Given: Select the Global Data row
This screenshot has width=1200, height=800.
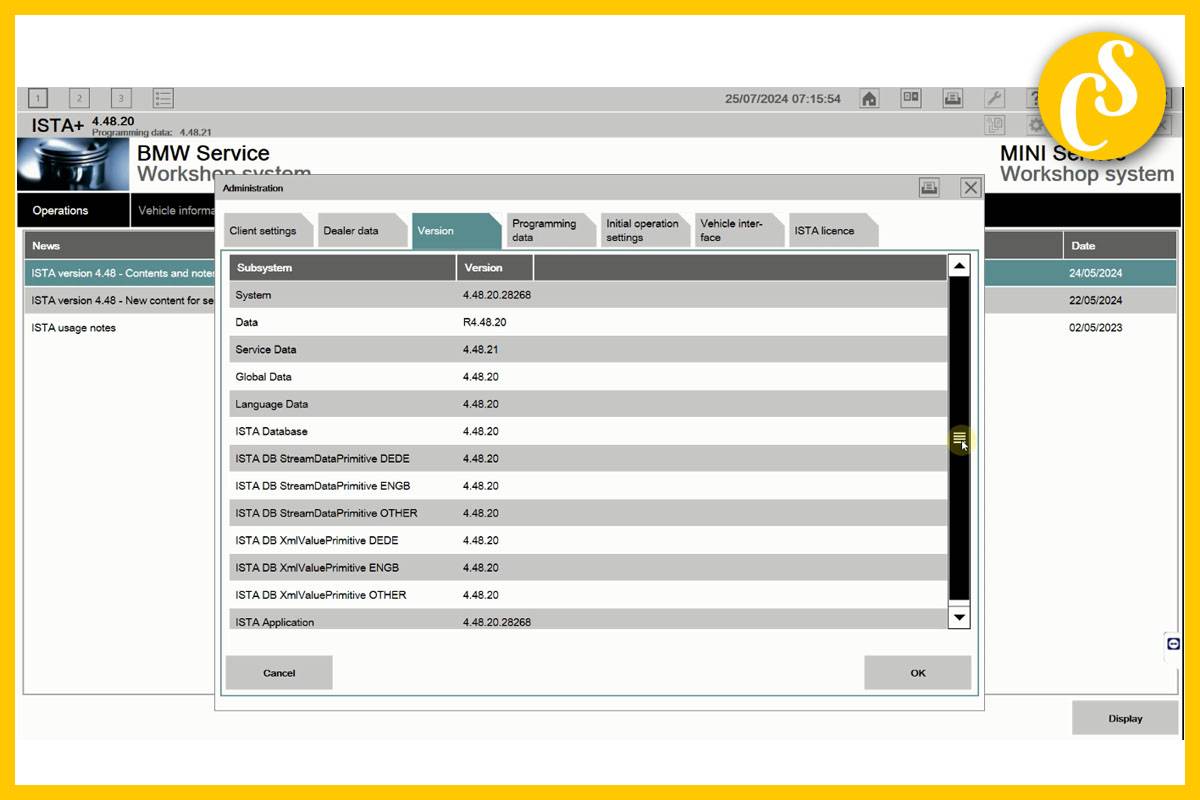Looking at the screenshot, I should [588, 377].
